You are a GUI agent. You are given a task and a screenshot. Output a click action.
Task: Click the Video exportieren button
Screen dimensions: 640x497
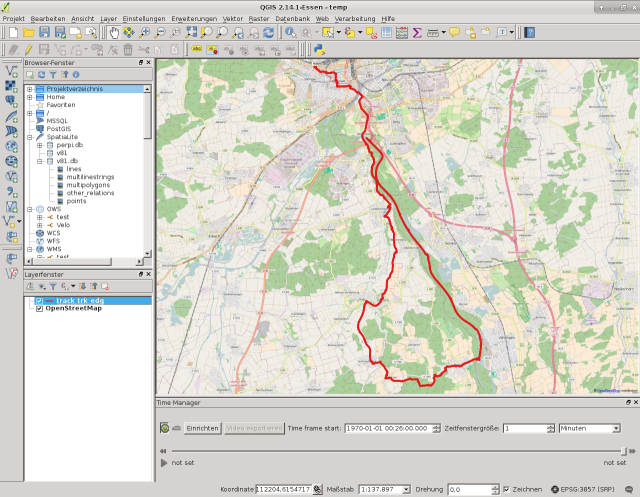[254, 428]
